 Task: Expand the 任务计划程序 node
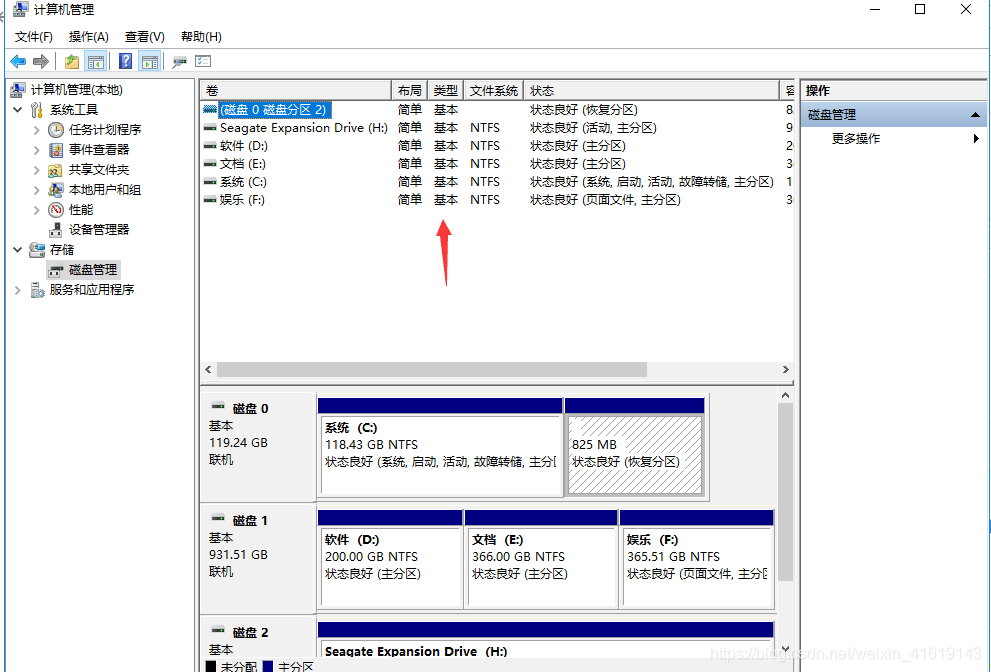[37, 130]
